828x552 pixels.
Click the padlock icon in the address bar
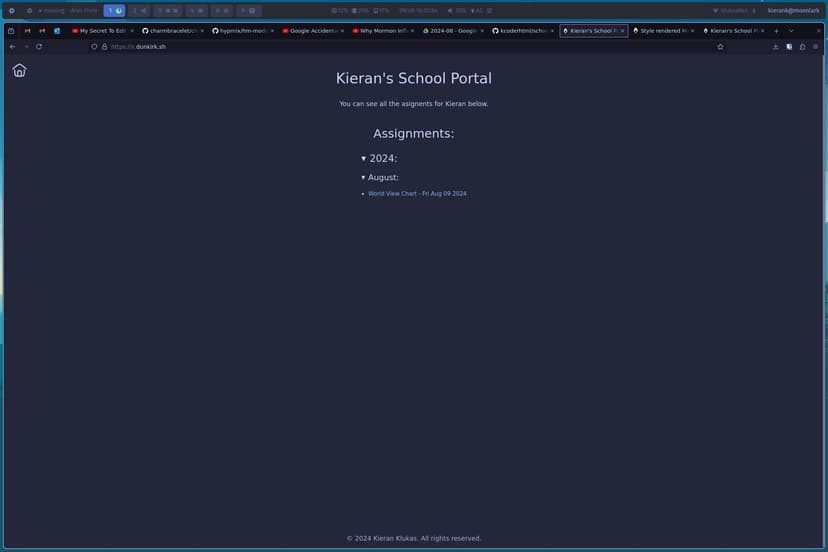[x=104, y=46]
